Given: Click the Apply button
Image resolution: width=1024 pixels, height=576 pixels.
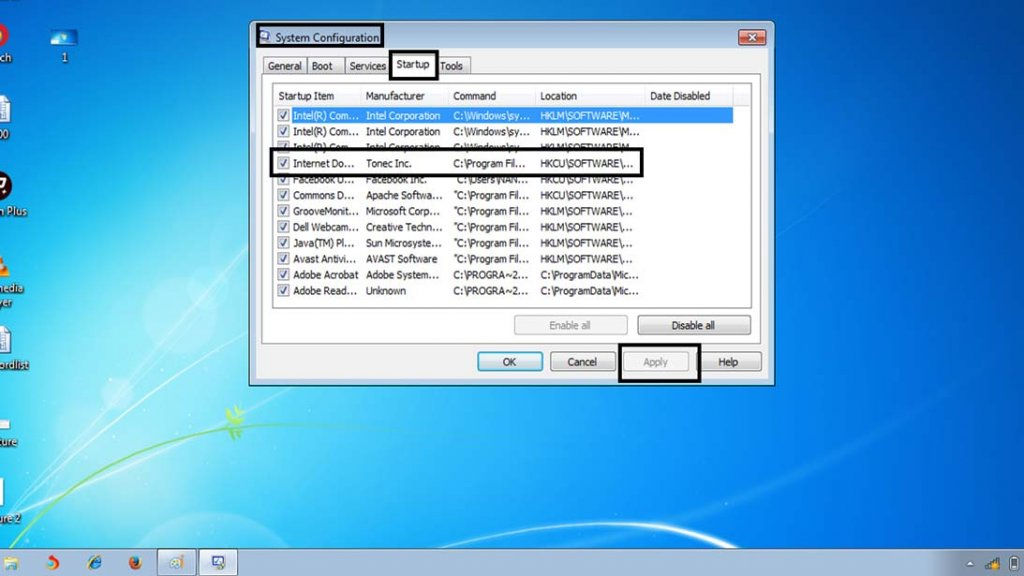Looking at the screenshot, I should pyautogui.click(x=655, y=362).
